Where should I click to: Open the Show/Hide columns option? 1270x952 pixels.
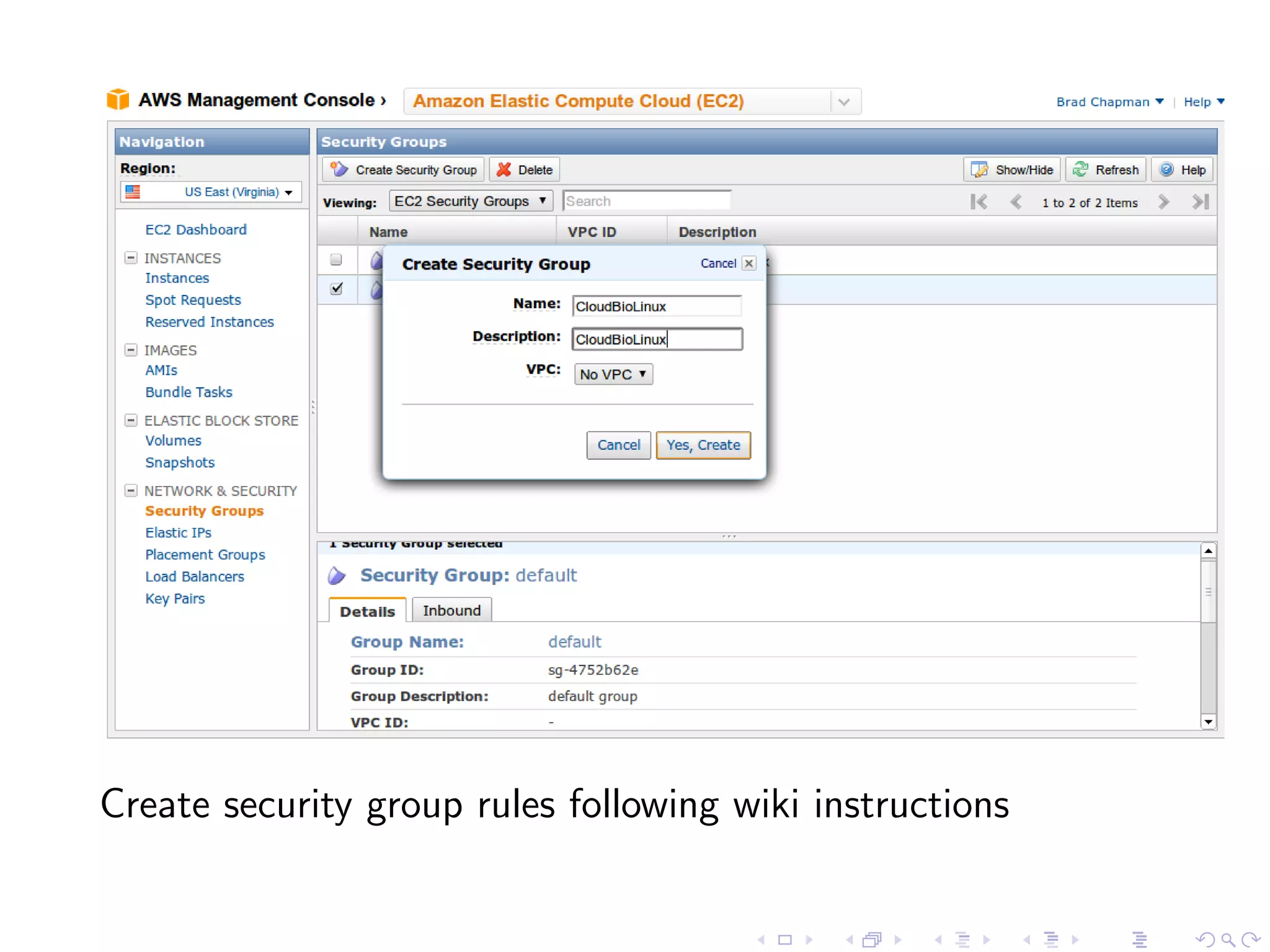[x=1012, y=170]
